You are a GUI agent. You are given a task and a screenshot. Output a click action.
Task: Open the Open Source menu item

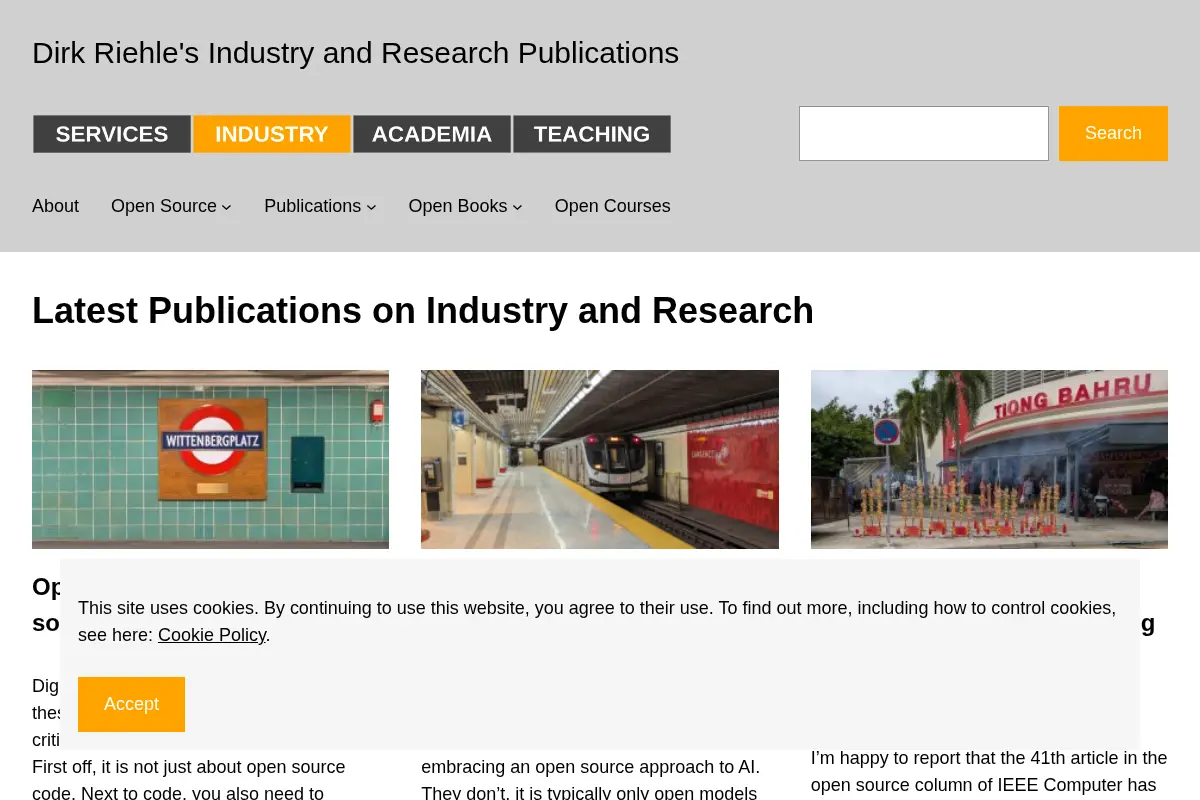pyautogui.click(x=164, y=206)
